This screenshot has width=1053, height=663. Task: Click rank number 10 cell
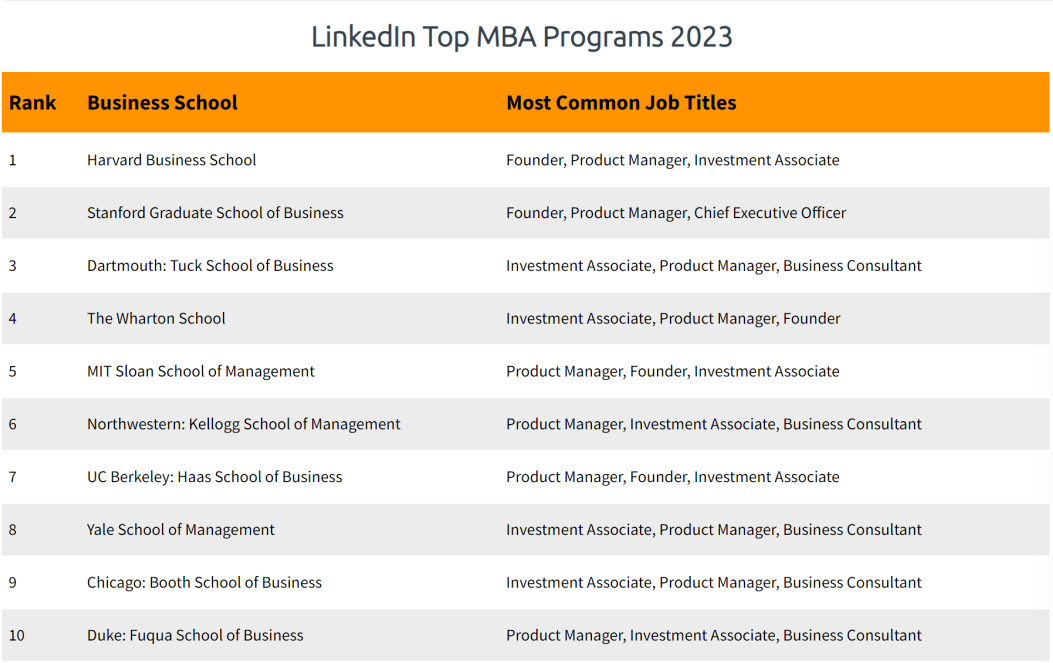(15, 636)
